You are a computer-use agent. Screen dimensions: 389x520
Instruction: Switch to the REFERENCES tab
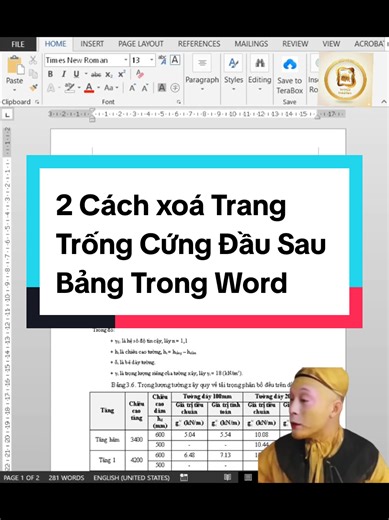coord(199,44)
